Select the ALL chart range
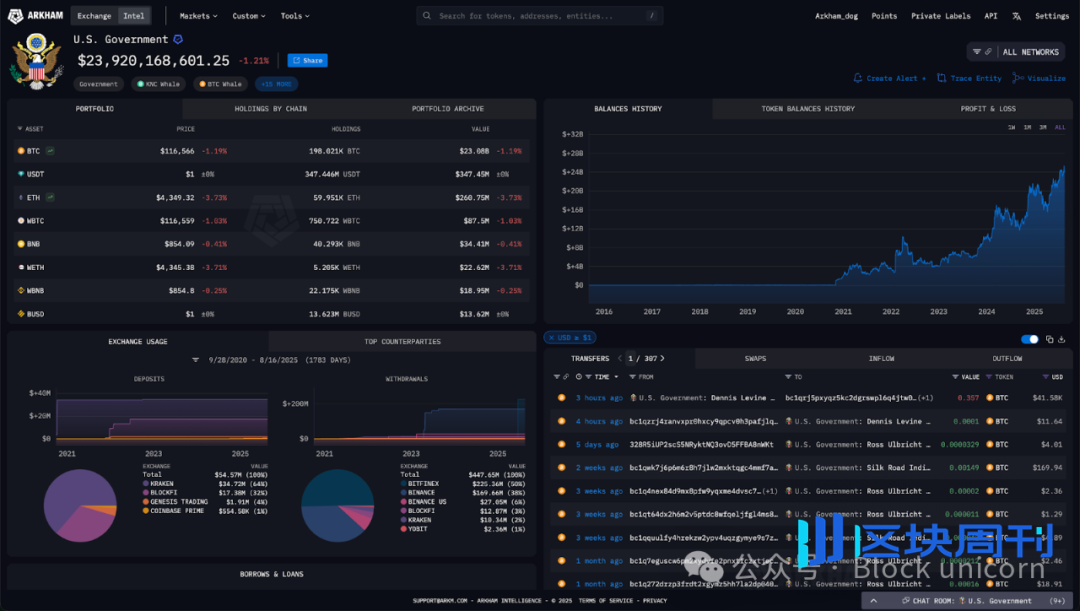The width and height of the screenshot is (1080, 611). (1060, 127)
